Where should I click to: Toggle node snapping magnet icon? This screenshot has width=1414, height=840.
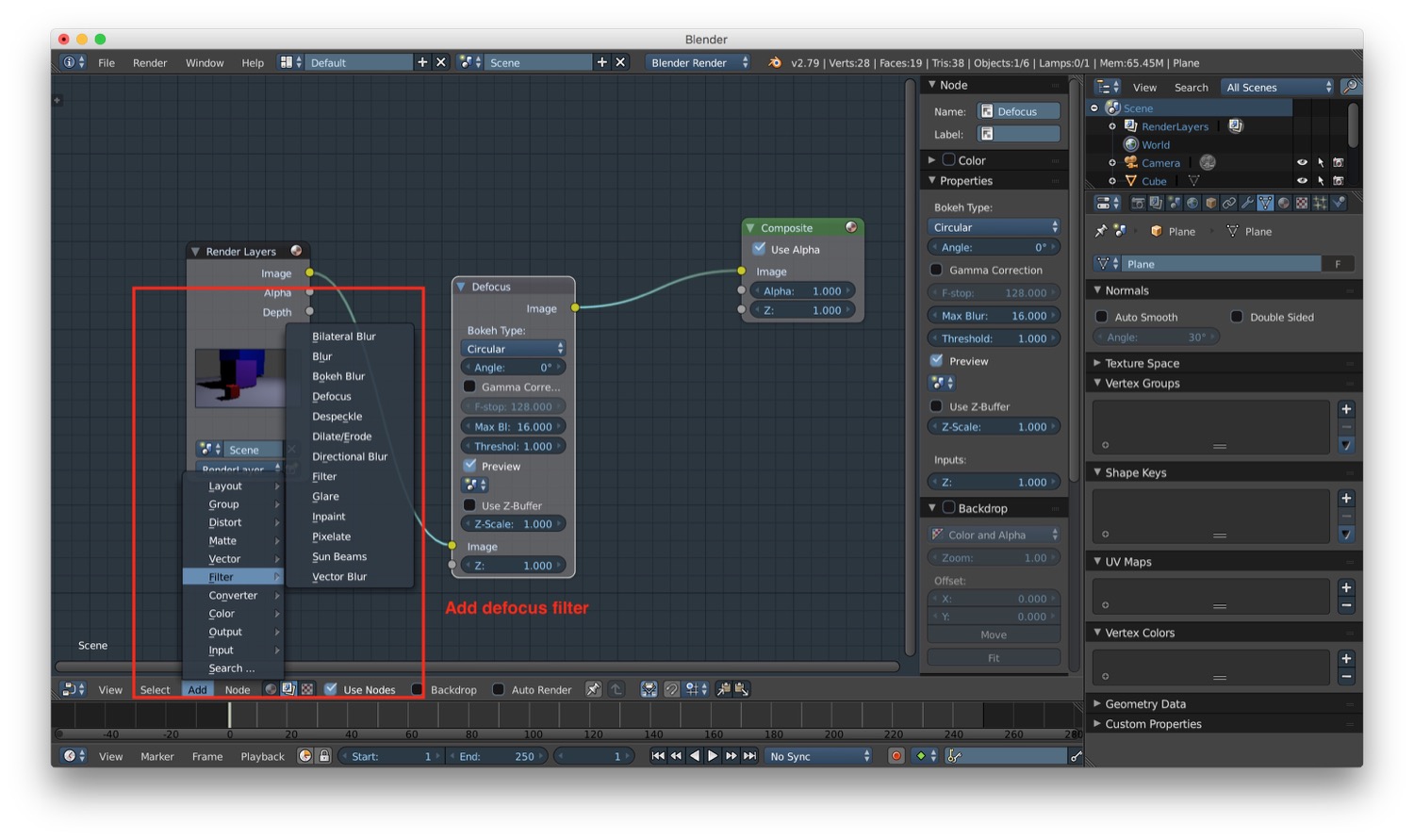[x=670, y=689]
